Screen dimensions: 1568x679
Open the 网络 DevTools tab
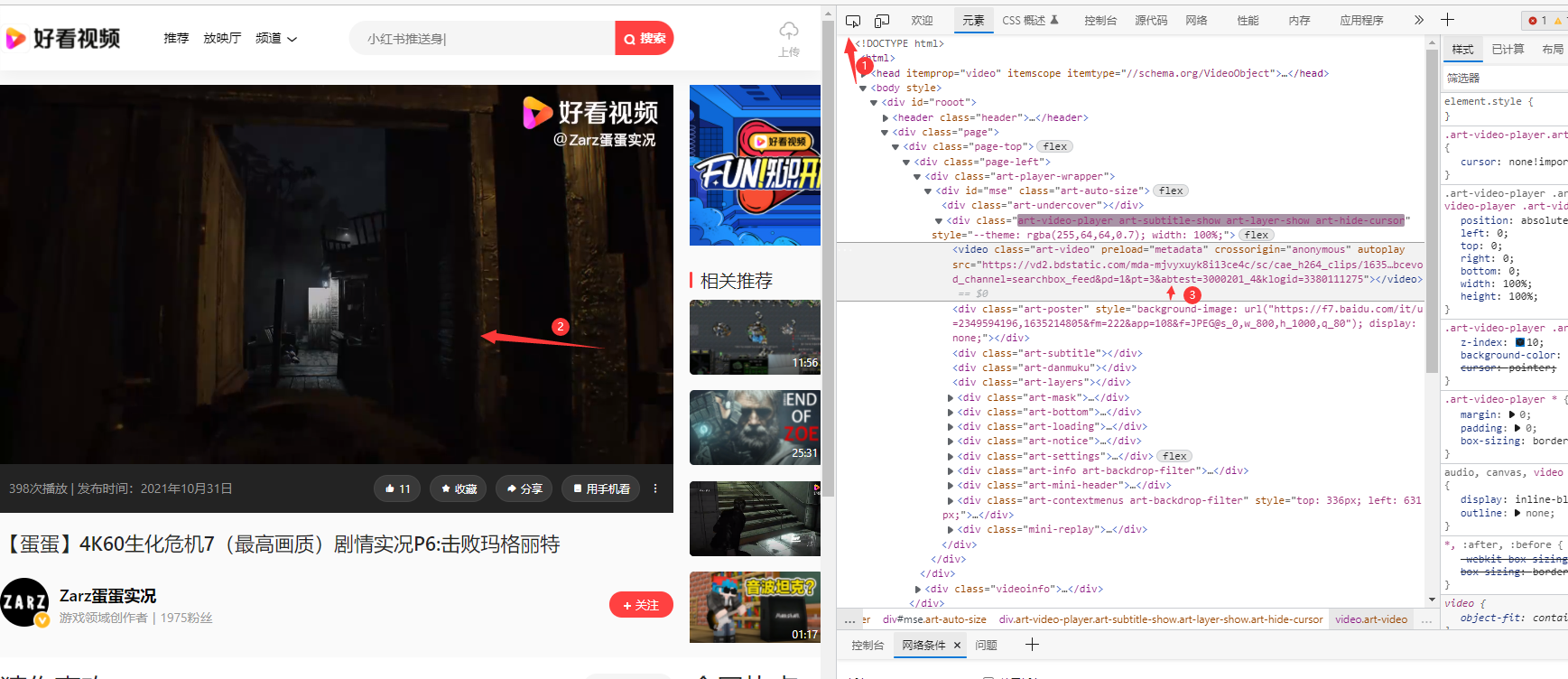(x=1196, y=21)
